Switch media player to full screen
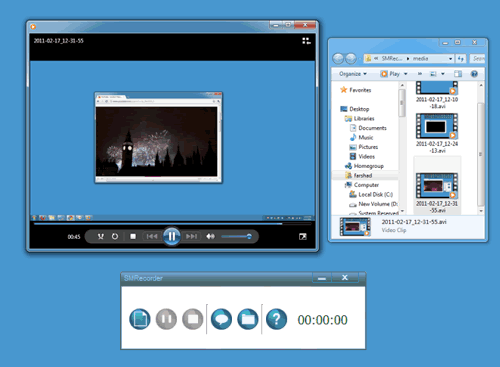Viewport: 500px width, 367px height. point(303,237)
